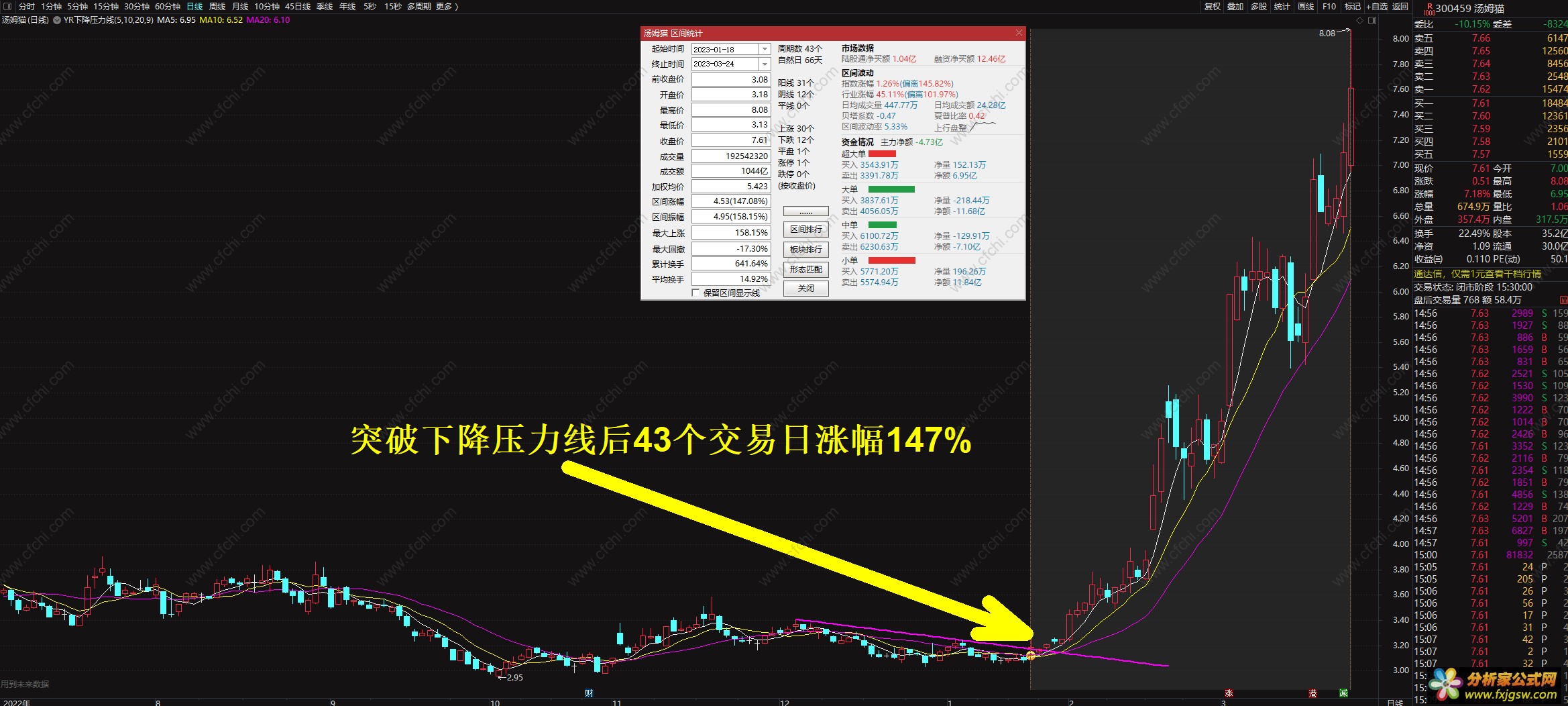Click the 形态匹配 button
The width and height of the screenshot is (1568, 706).
tap(805, 269)
